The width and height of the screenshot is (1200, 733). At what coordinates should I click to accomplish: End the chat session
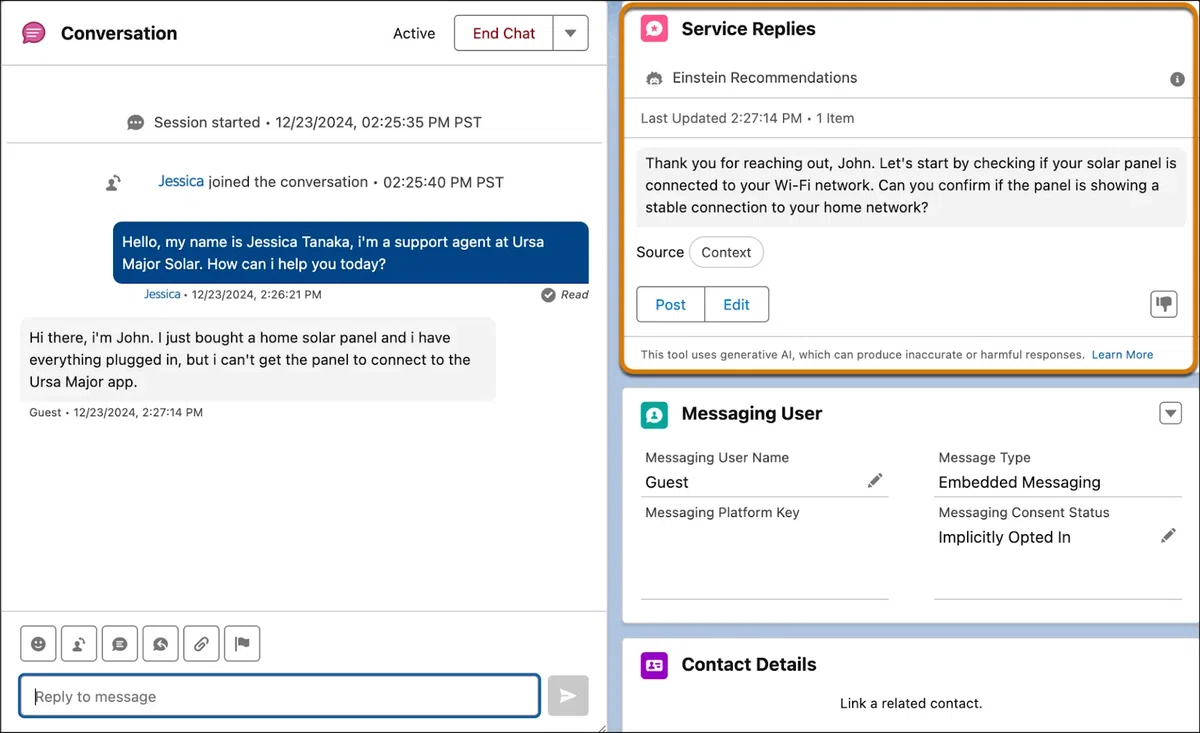tap(503, 33)
